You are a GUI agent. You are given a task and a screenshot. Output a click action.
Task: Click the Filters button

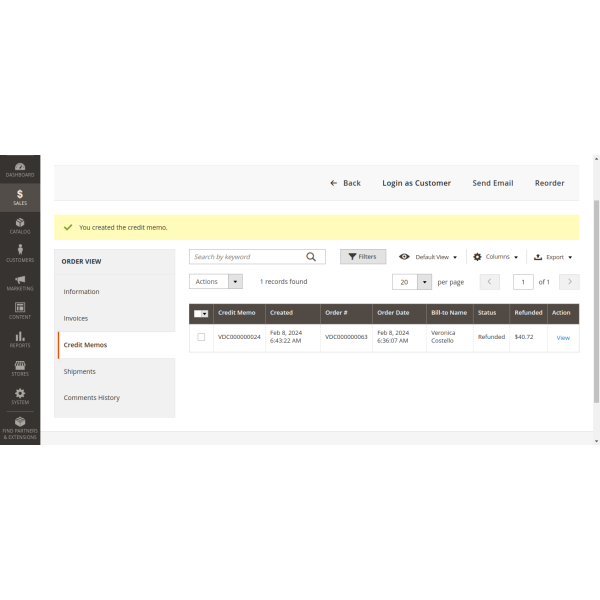362,257
